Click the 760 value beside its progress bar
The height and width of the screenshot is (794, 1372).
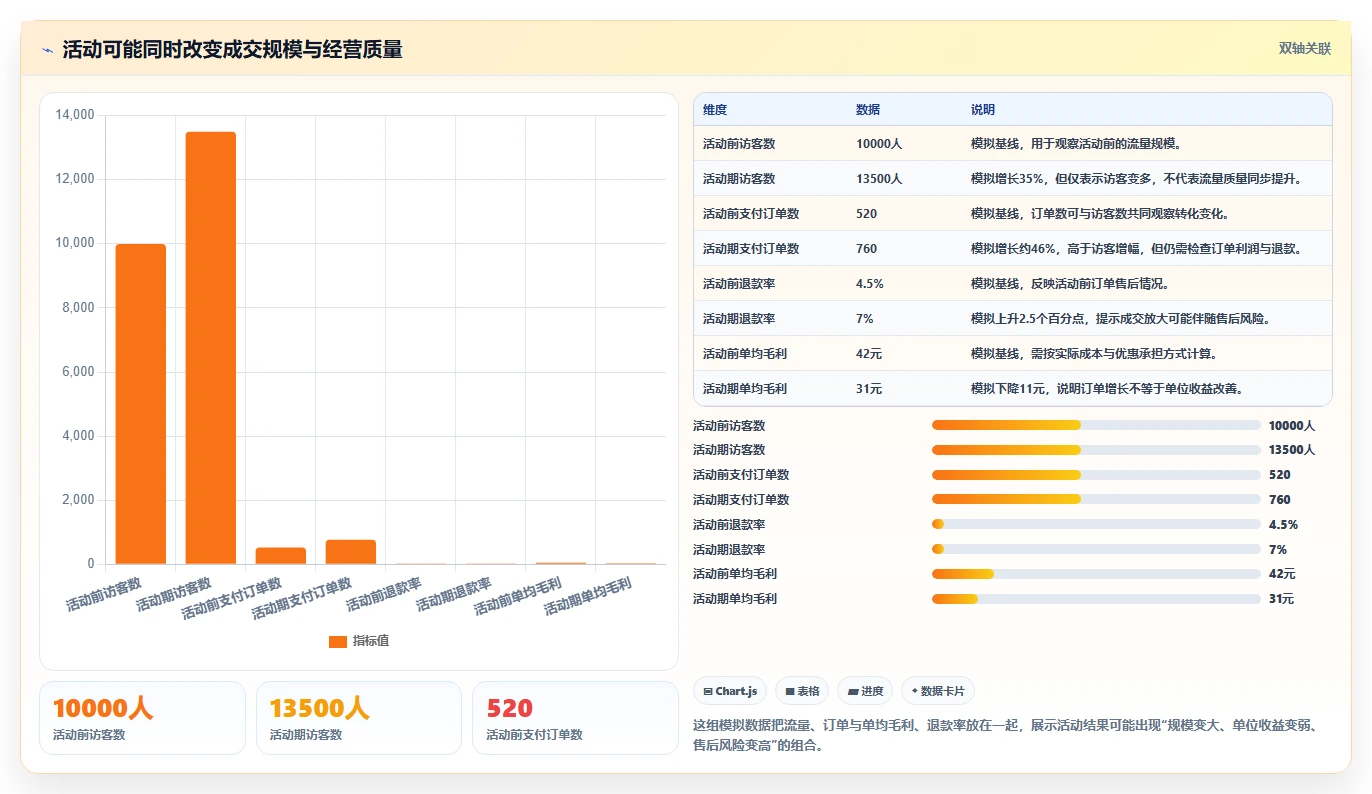pyautogui.click(x=1280, y=499)
